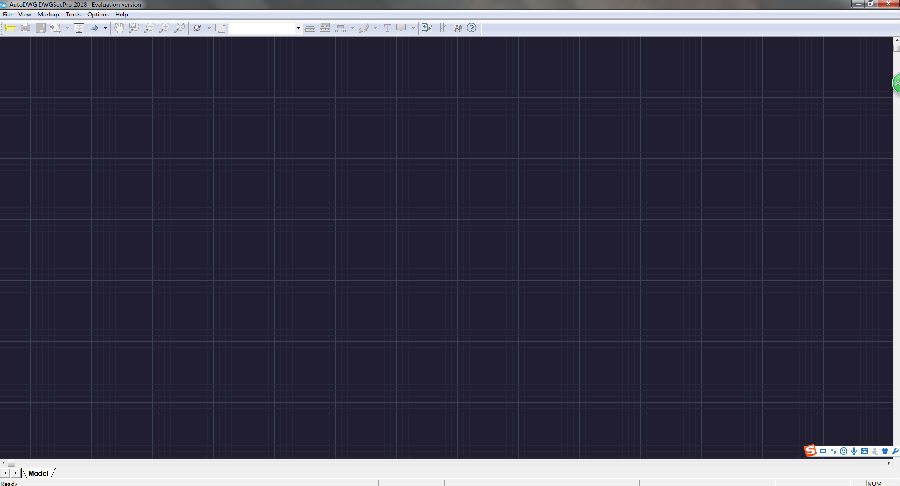Click the Sogou microphone voice input icon
The height and width of the screenshot is (486, 900).
[854, 451]
